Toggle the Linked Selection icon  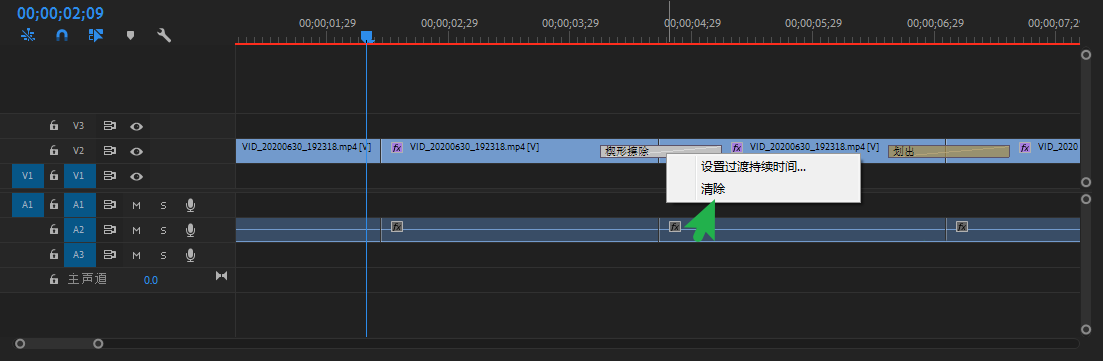[x=96, y=35]
